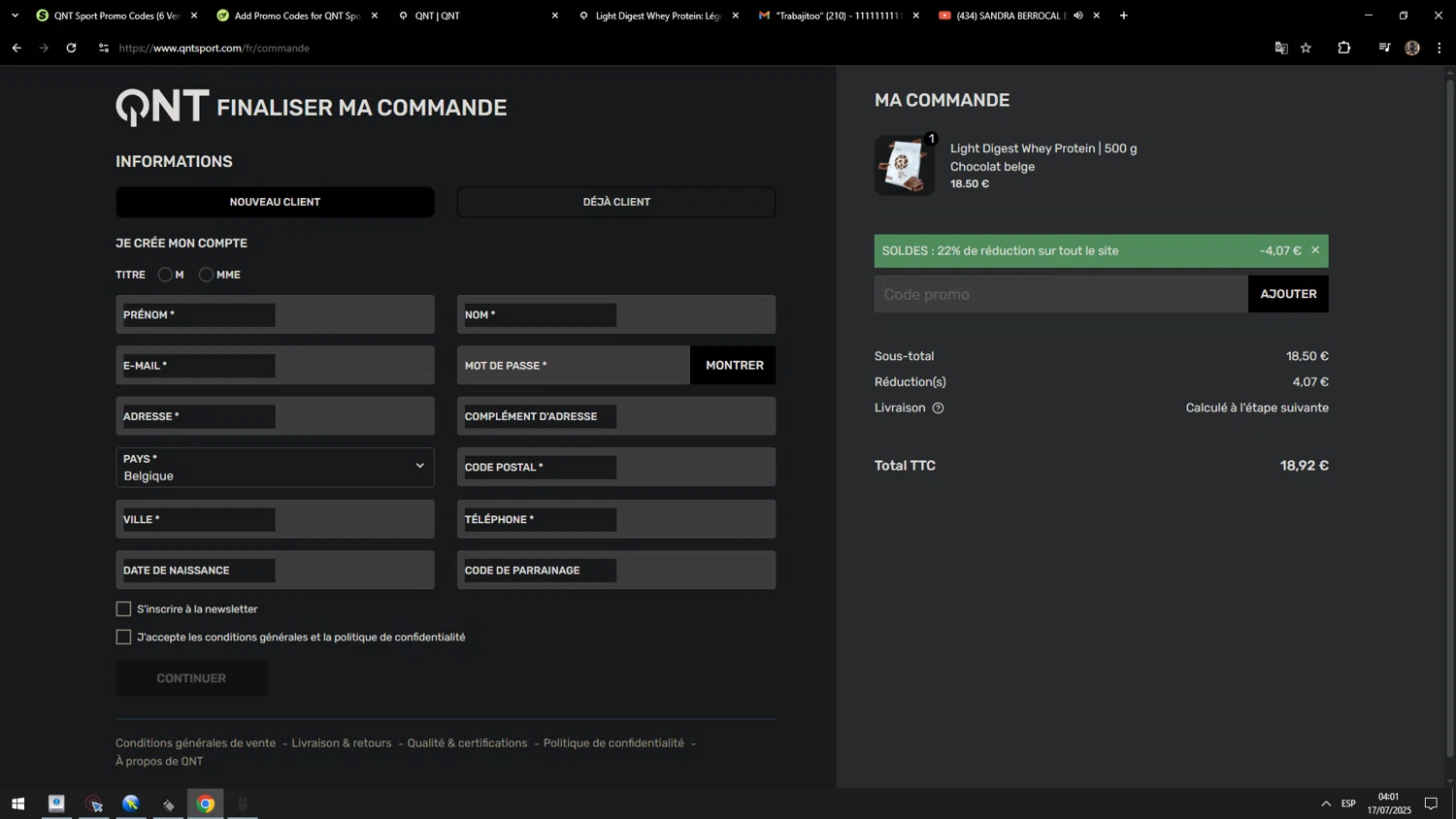Click the ADRESSE input field
The width and height of the screenshot is (1456, 819).
(275, 416)
